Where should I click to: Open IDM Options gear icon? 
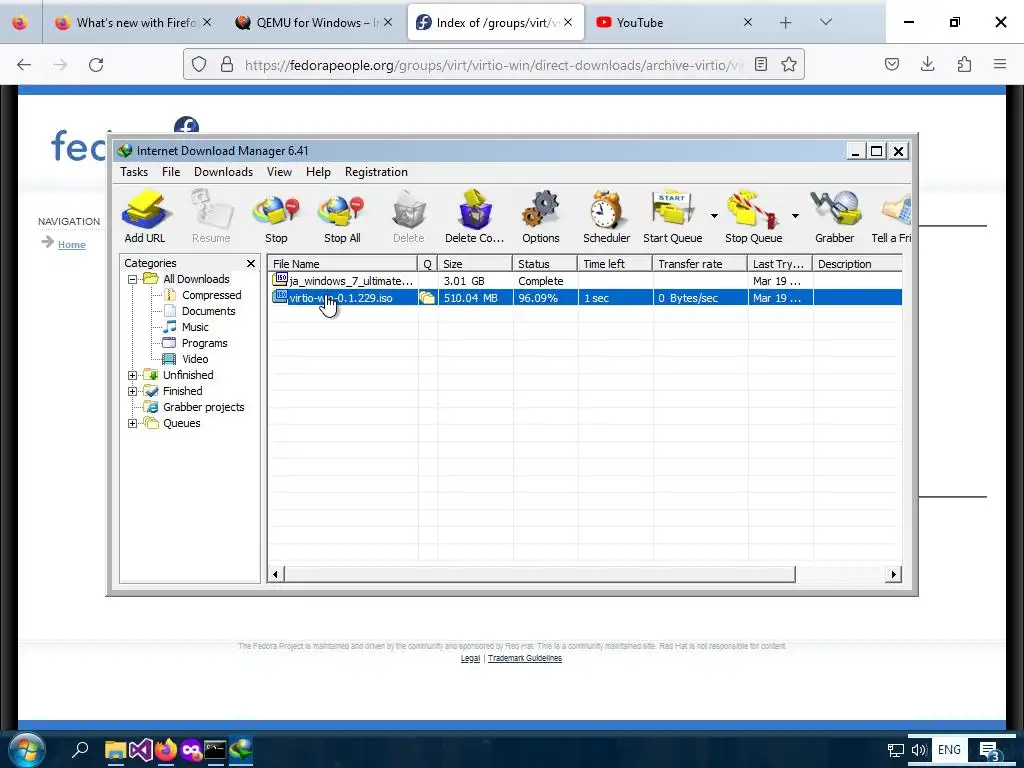pyautogui.click(x=541, y=217)
